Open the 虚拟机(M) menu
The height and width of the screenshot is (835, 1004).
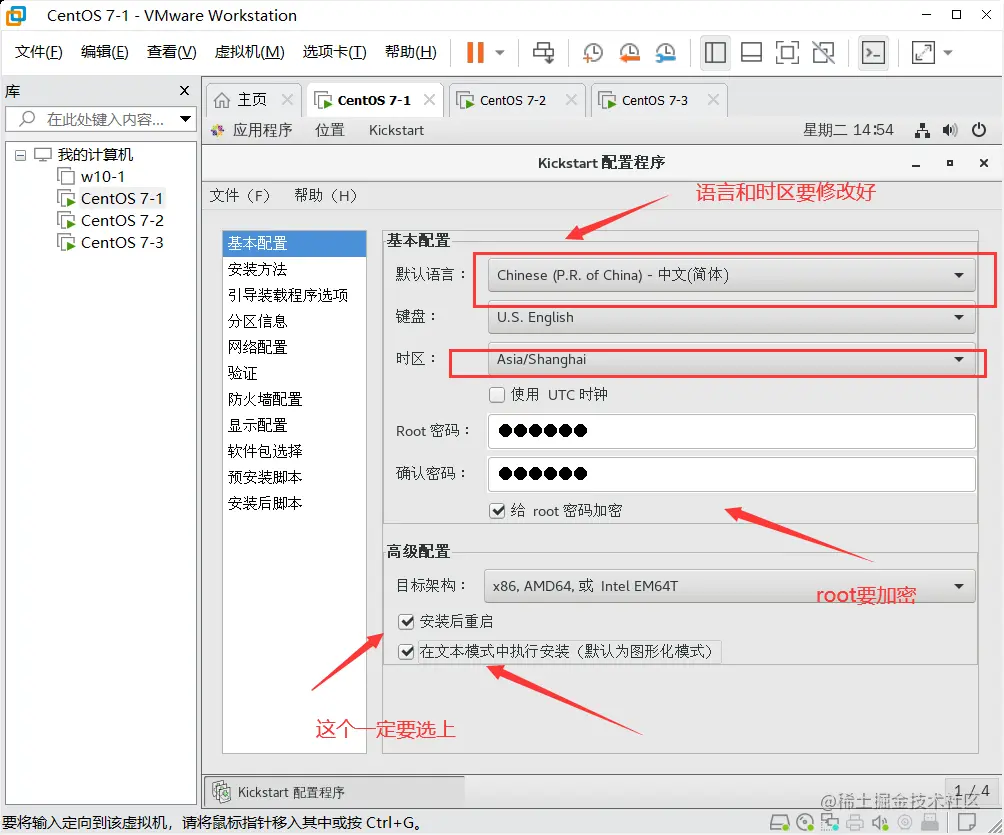click(249, 52)
